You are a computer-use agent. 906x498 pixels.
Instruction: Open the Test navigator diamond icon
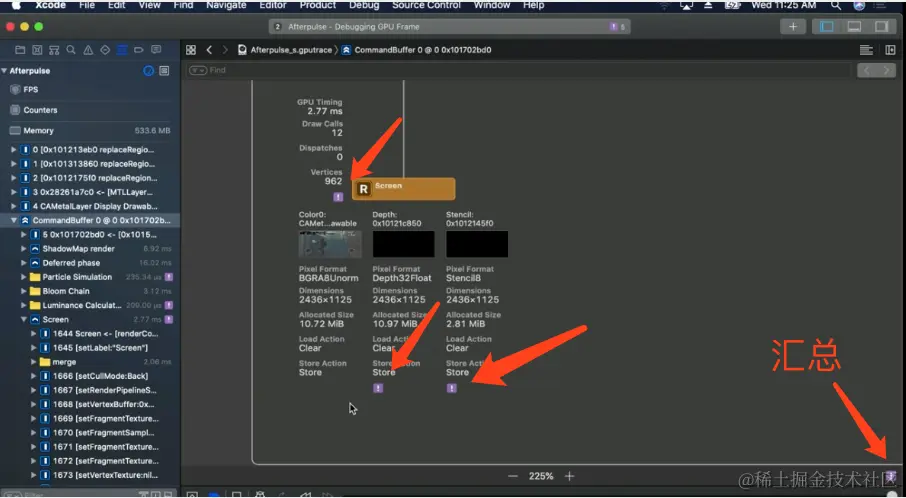(x=105, y=50)
